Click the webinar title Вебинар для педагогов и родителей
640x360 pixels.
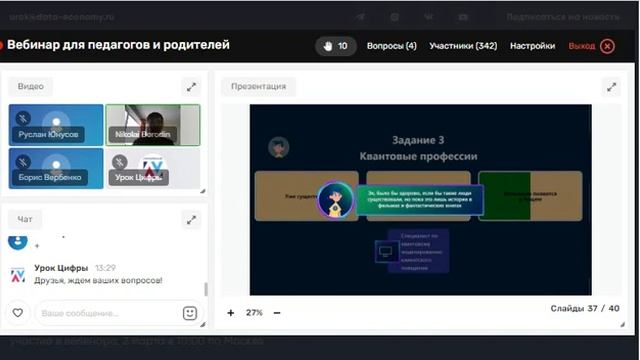click(x=118, y=45)
